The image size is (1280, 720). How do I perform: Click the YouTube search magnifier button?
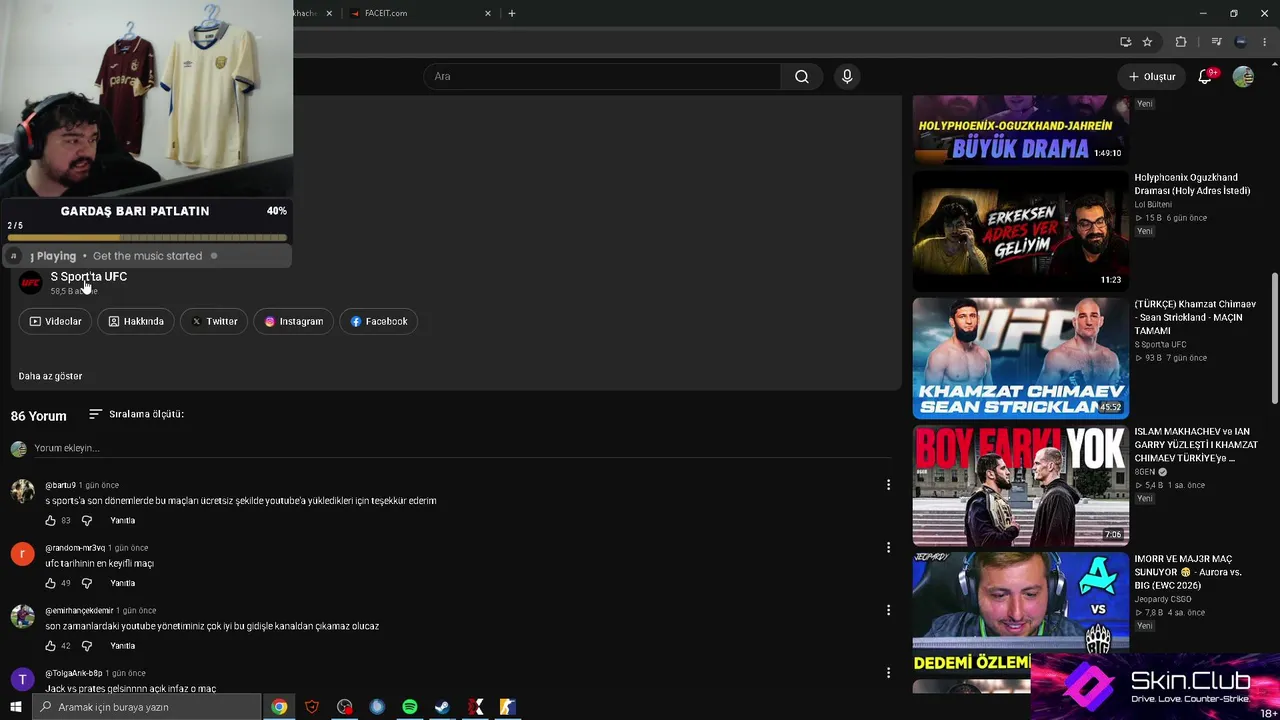801,77
